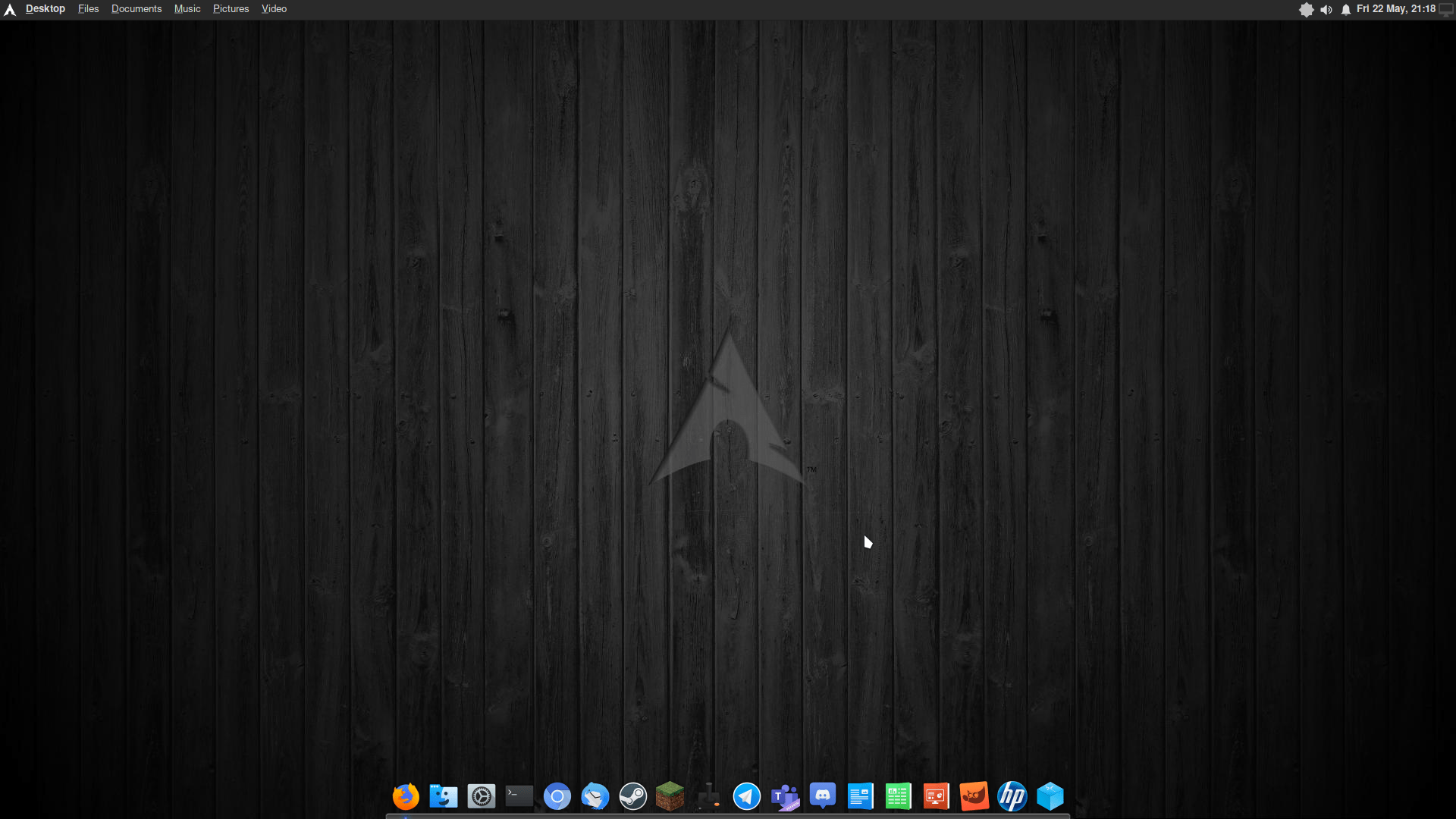
Task: Launch Steam from the dock
Action: pyautogui.click(x=633, y=796)
